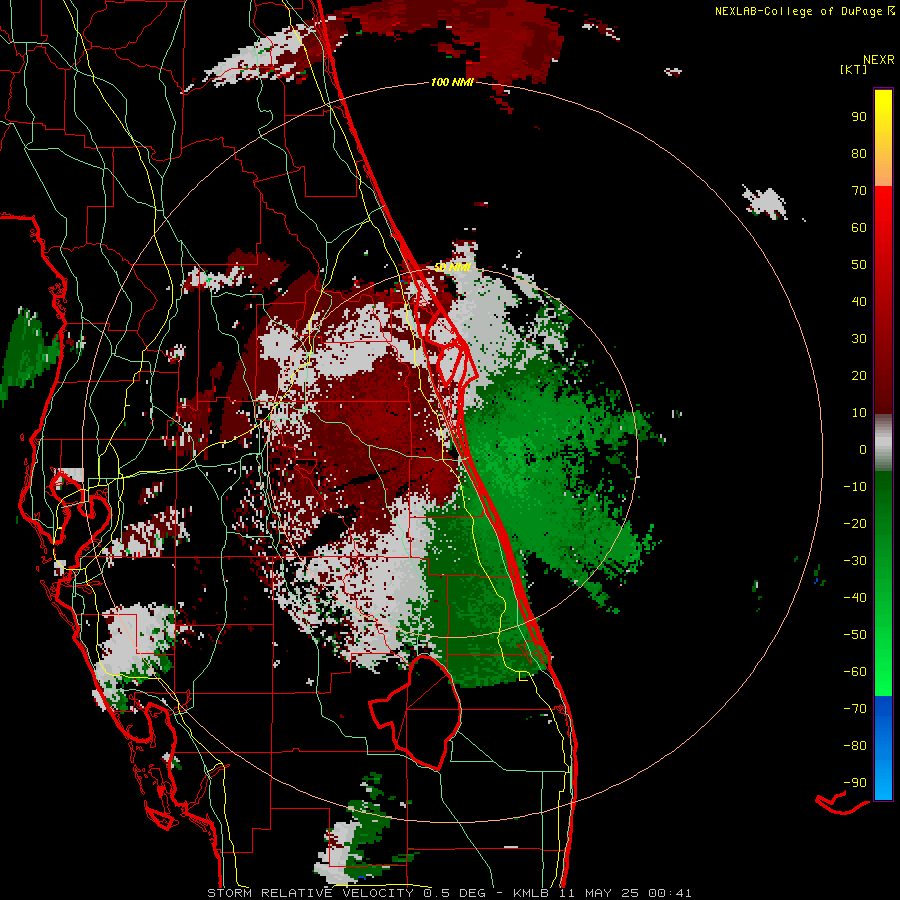Screen dimensions: 900x900
Task: Click the 40 value on the velocity scale
Action: 859,302
